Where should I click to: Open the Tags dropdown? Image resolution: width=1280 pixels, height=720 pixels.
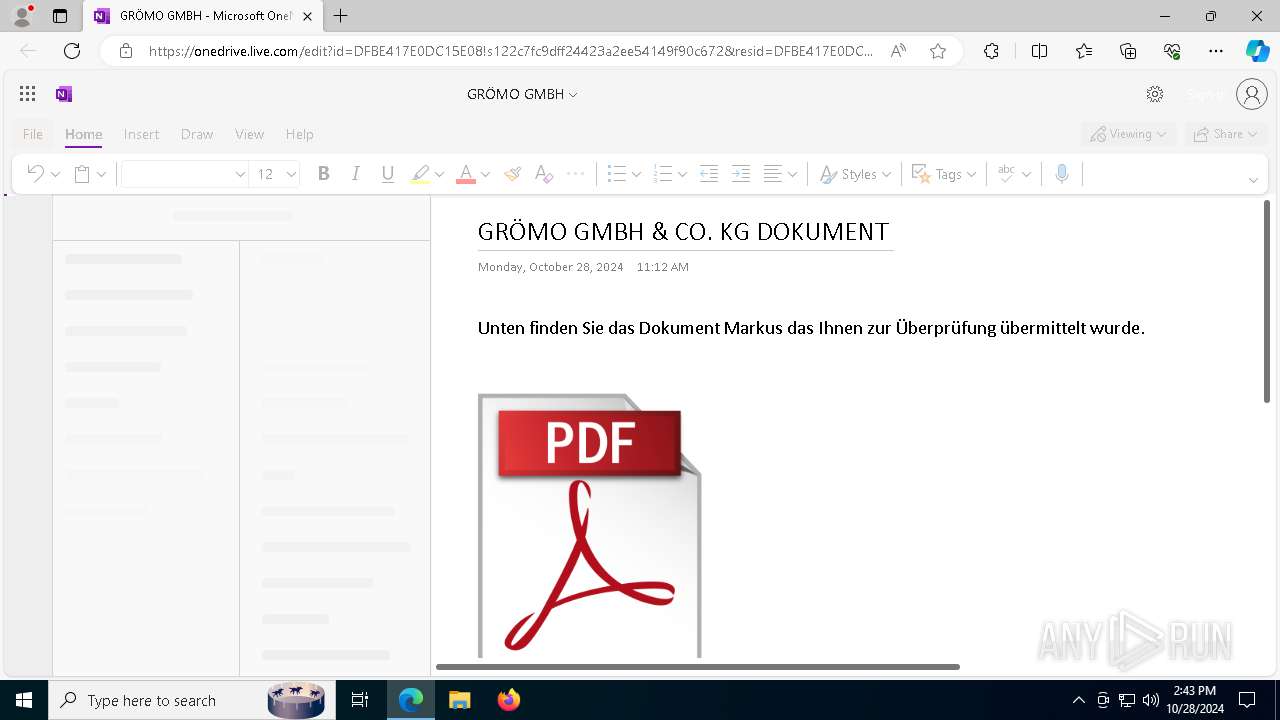(944, 174)
